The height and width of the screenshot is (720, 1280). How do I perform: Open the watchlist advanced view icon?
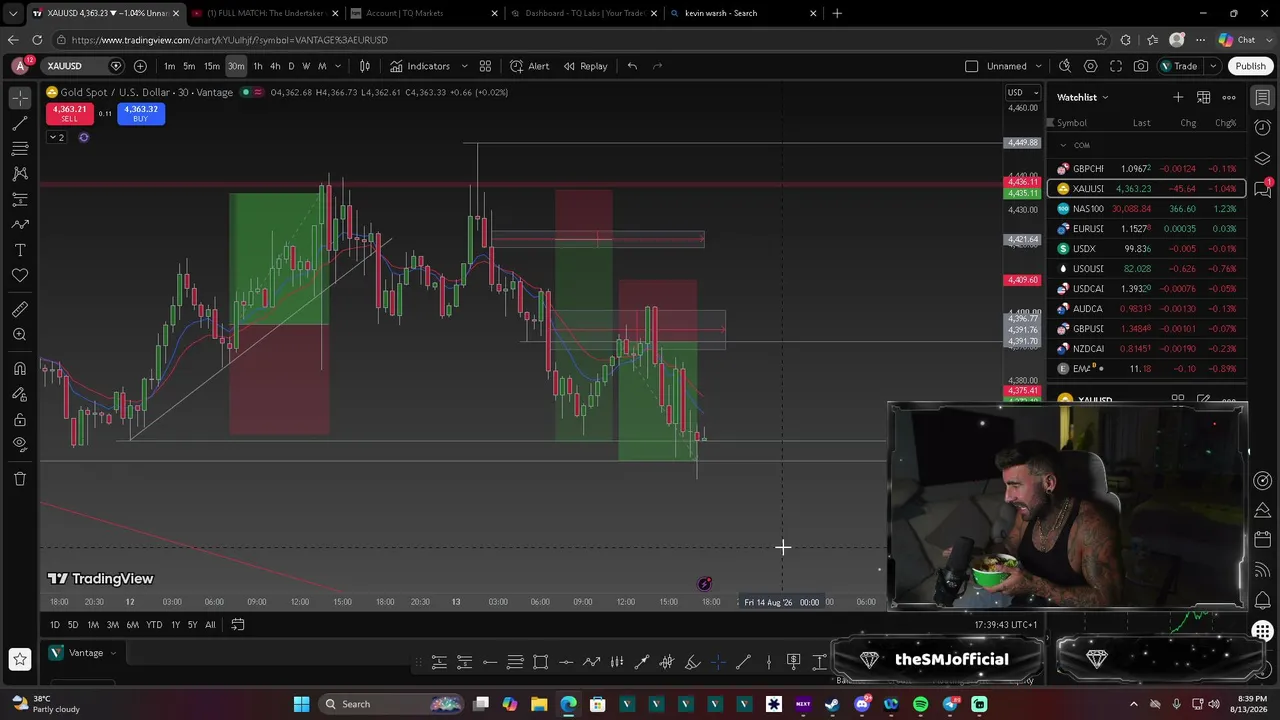pyautogui.click(x=1204, y=97)
